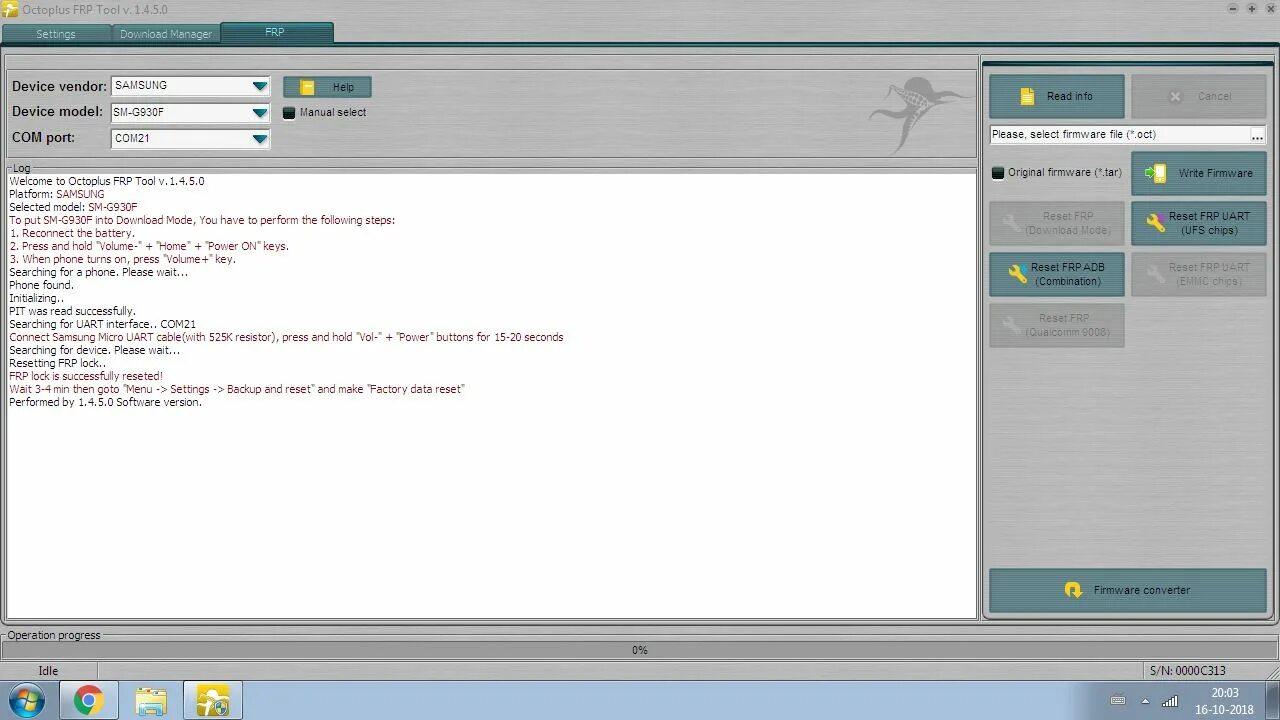Click the Reset FRP ADB wrench icon
This screenshot has height=720, width=1280.
pyautogui.click(x=1018, y=274)
